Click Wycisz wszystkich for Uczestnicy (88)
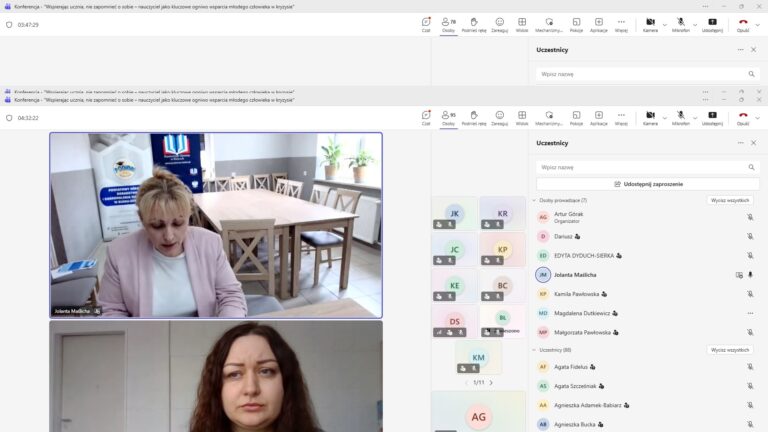The height and width of the screenshot is (432, 768). click(x=730, y=350)
